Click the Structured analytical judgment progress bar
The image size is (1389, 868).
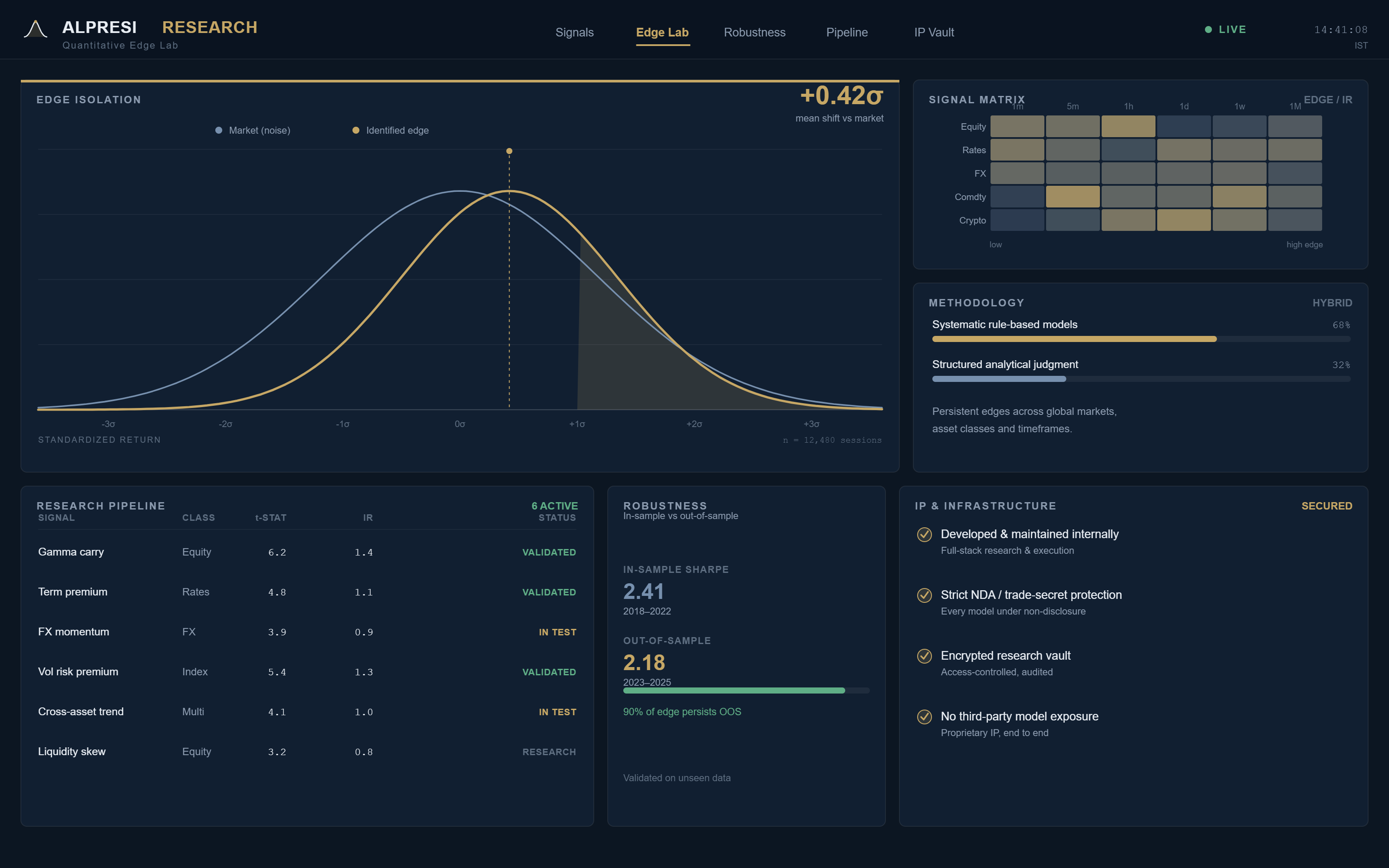[x=1141, y=379]
